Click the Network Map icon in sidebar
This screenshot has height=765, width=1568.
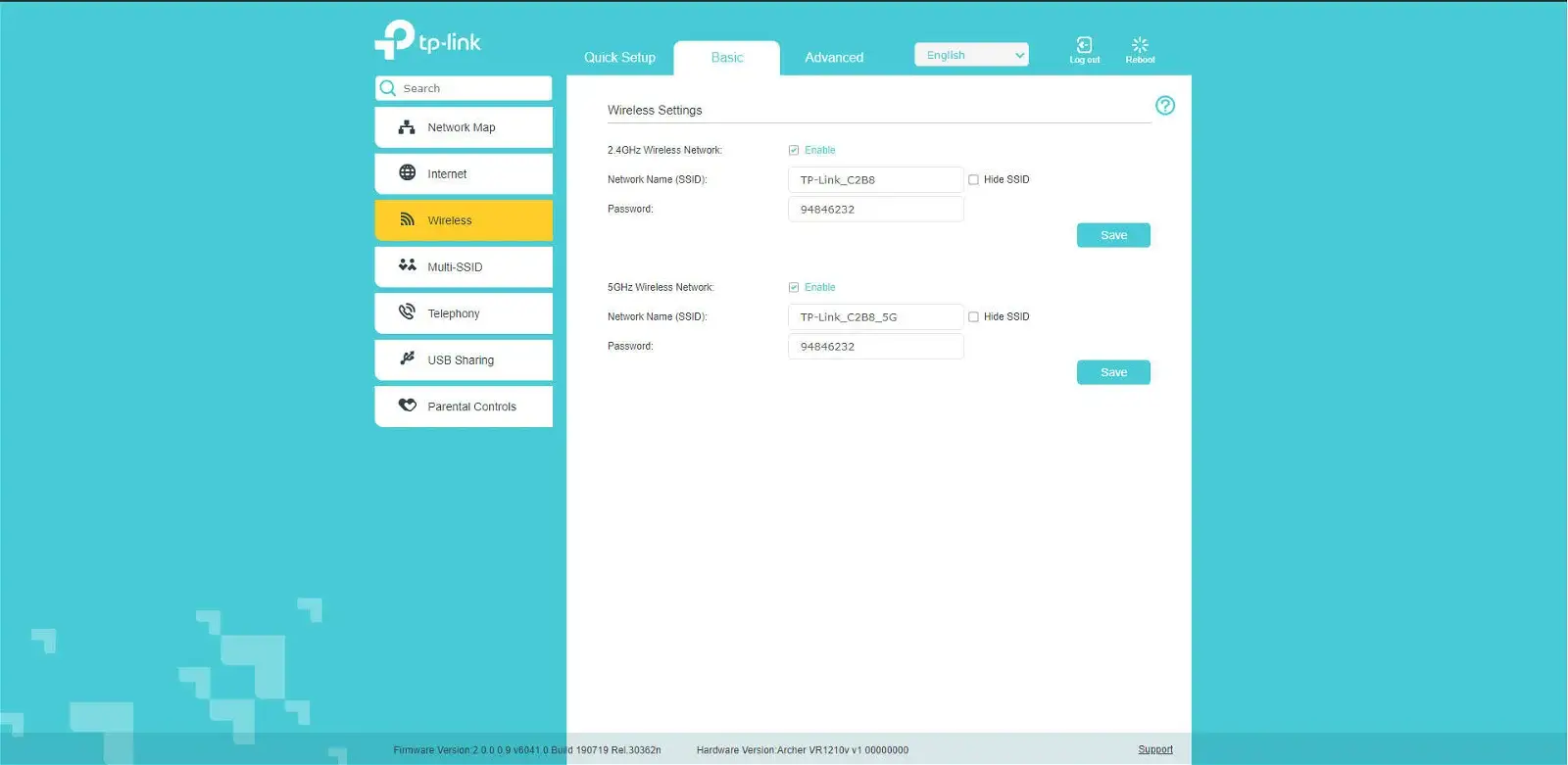[x=407, y=127]
